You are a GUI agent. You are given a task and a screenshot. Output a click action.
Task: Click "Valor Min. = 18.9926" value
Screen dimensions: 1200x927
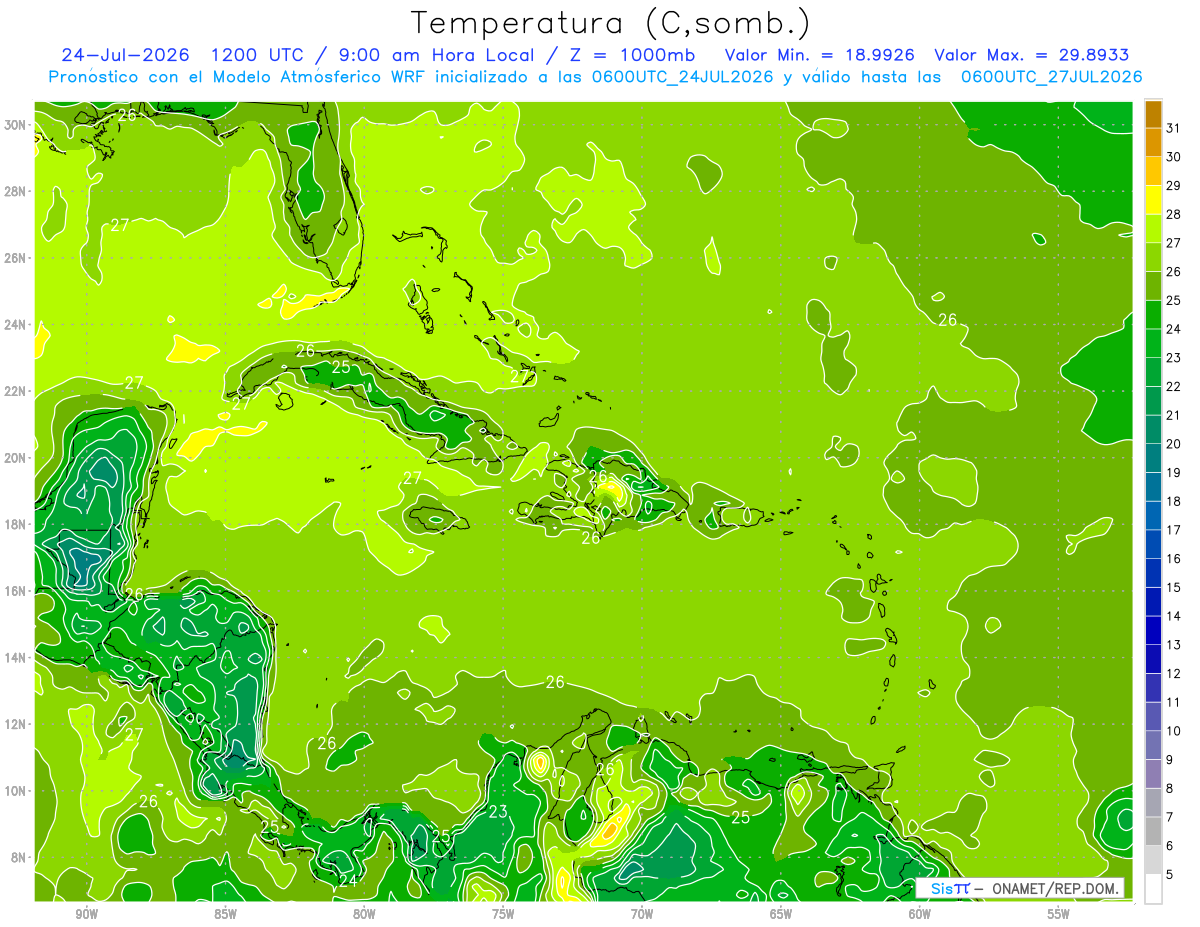(819, 55)
